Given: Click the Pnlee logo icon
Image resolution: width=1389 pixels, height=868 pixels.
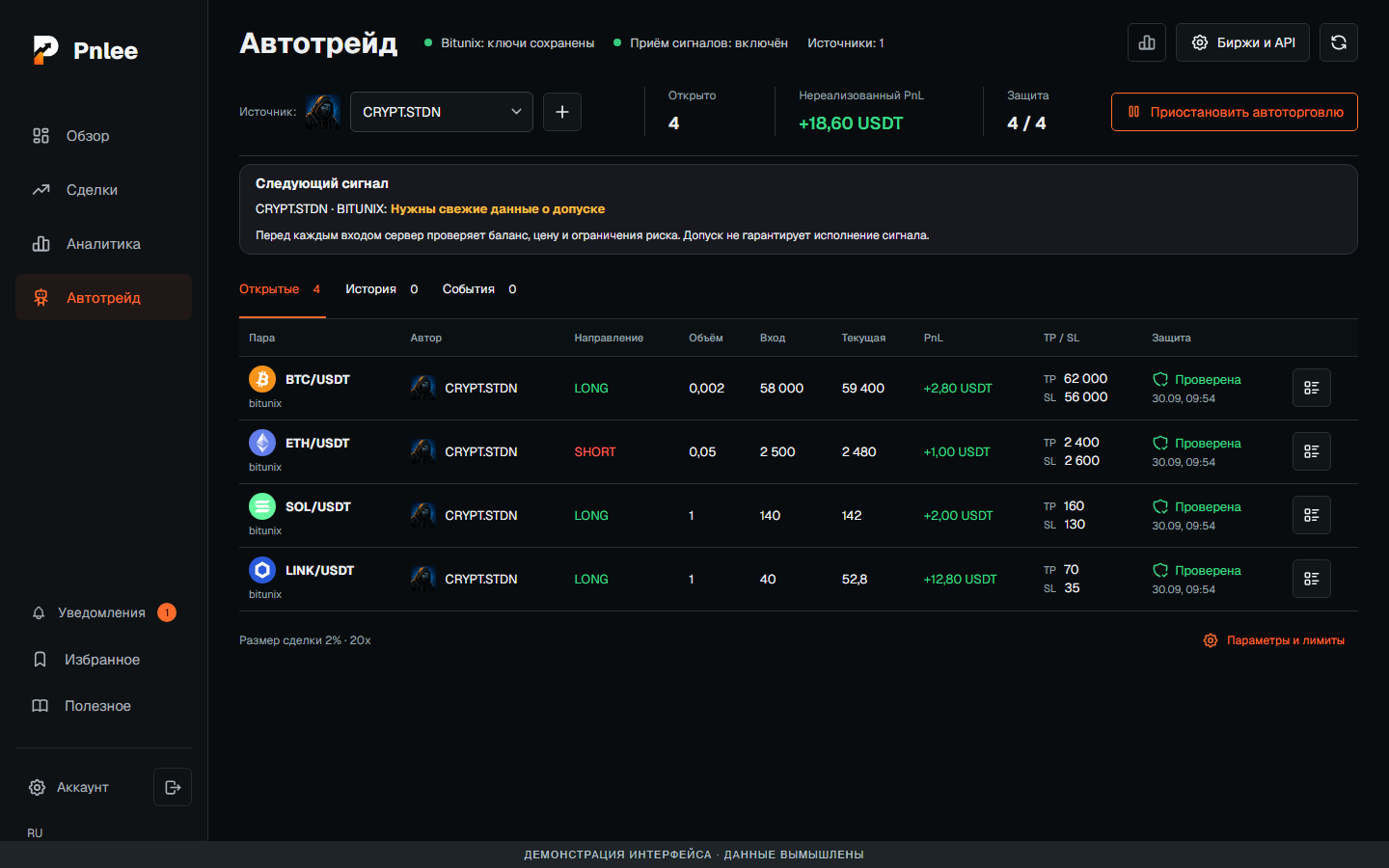Looking at the screenshot, I should point(45,50).
